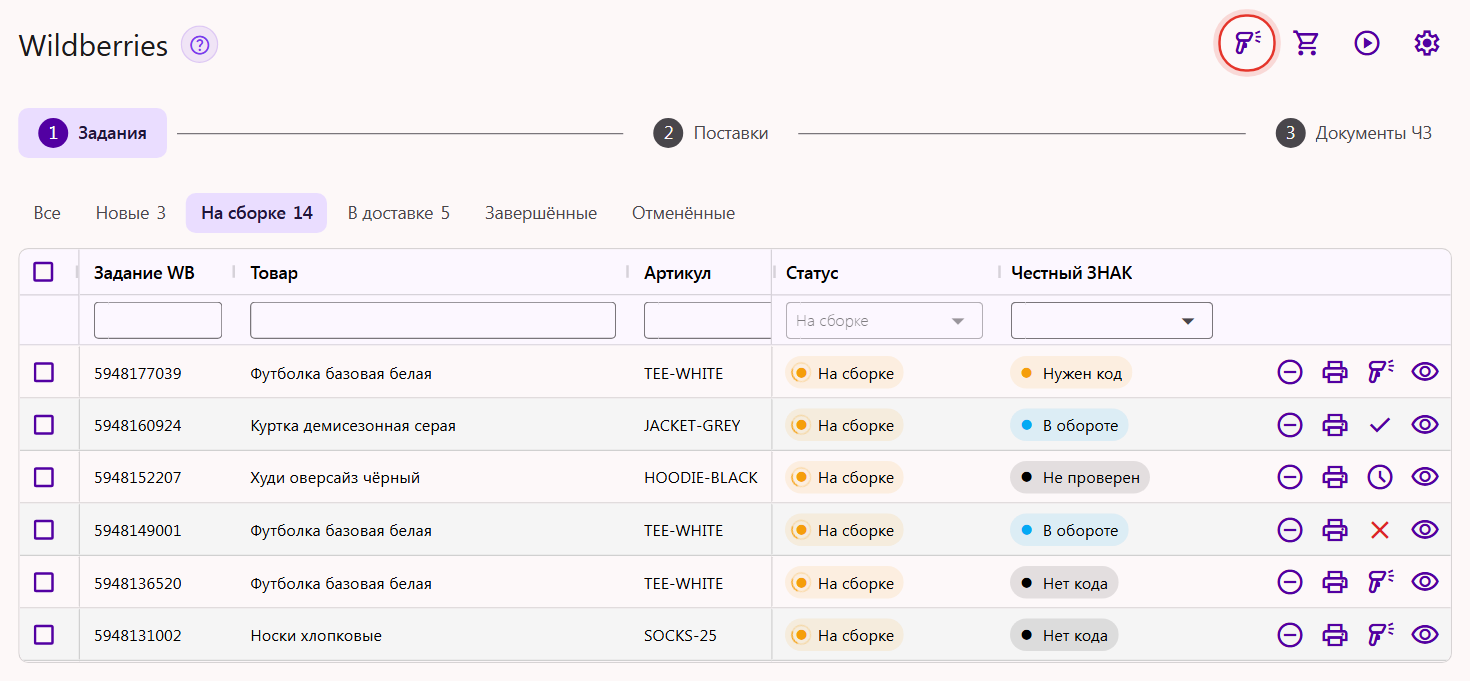
Task: Open the barcode scanner in the header
Action: pyautogui.click(x=1246, y=43)
